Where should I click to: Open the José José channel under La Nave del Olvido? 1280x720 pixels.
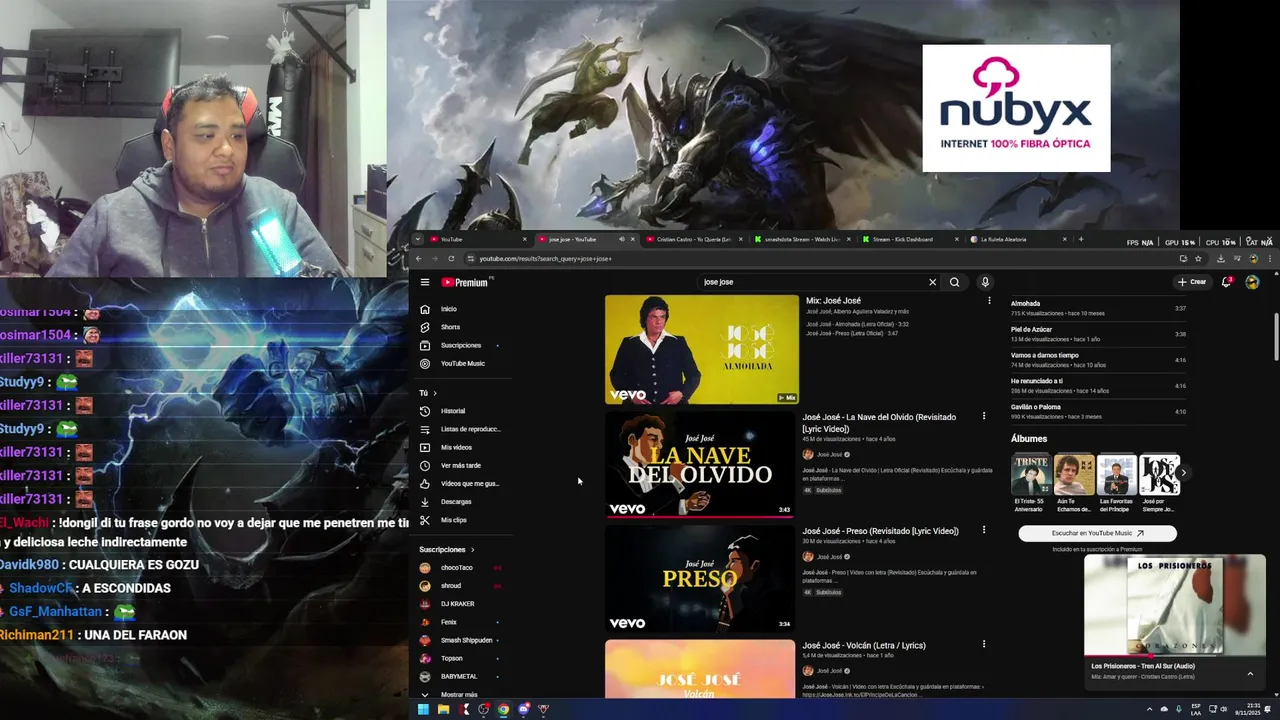(x=830, y=455)
